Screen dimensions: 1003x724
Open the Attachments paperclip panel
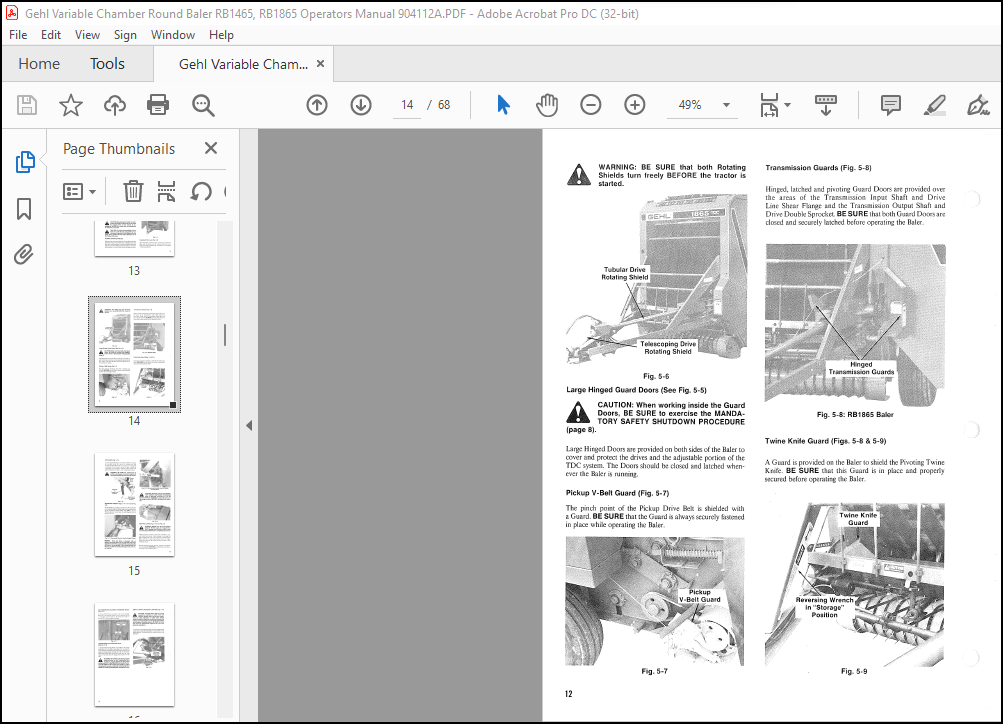tap(24, 255)
